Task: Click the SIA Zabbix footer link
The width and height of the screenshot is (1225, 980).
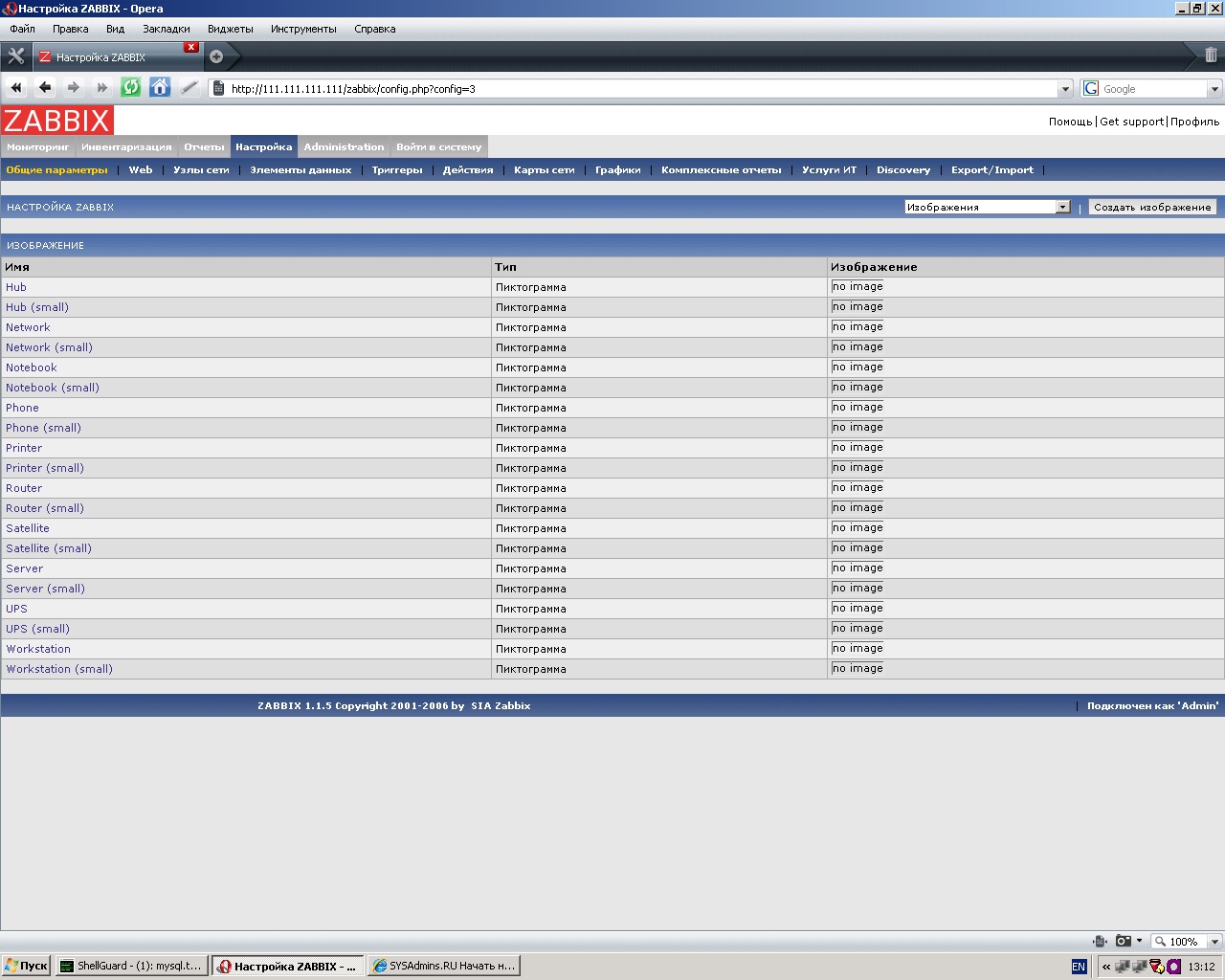Action: [x=501, y=706]
